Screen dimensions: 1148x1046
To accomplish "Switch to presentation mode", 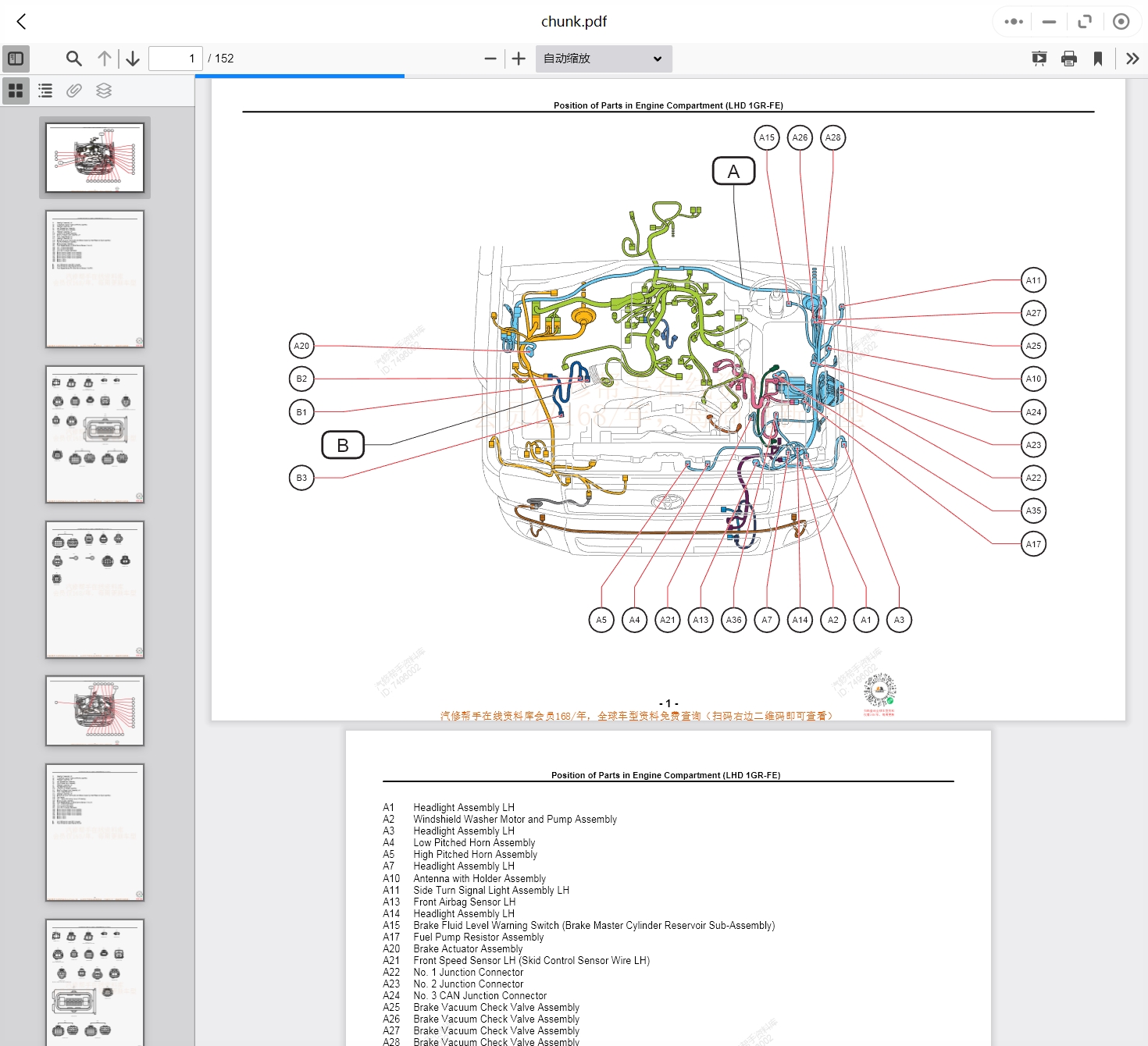I will click(1039, 59).
